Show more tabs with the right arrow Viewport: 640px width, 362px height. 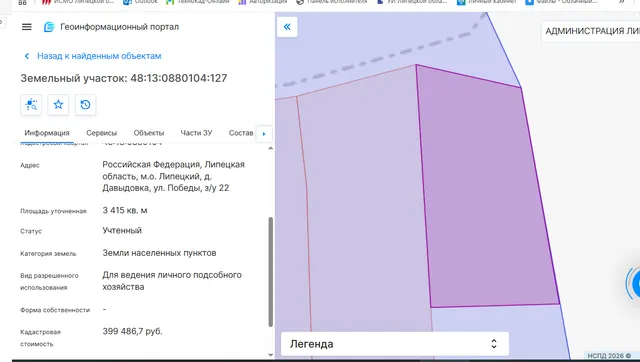pyautogui.click(x=264, y=134)
